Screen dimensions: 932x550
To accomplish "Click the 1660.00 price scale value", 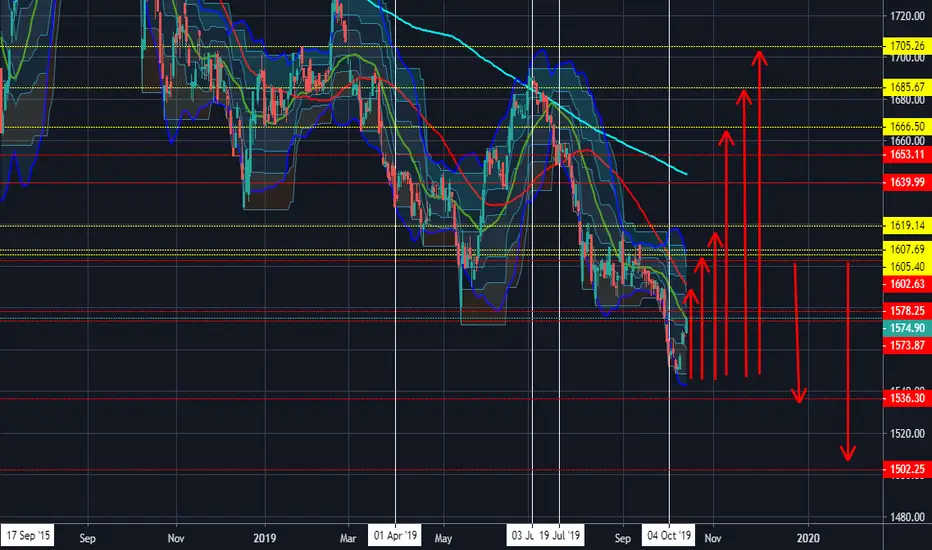I will (x=907, y=141).
